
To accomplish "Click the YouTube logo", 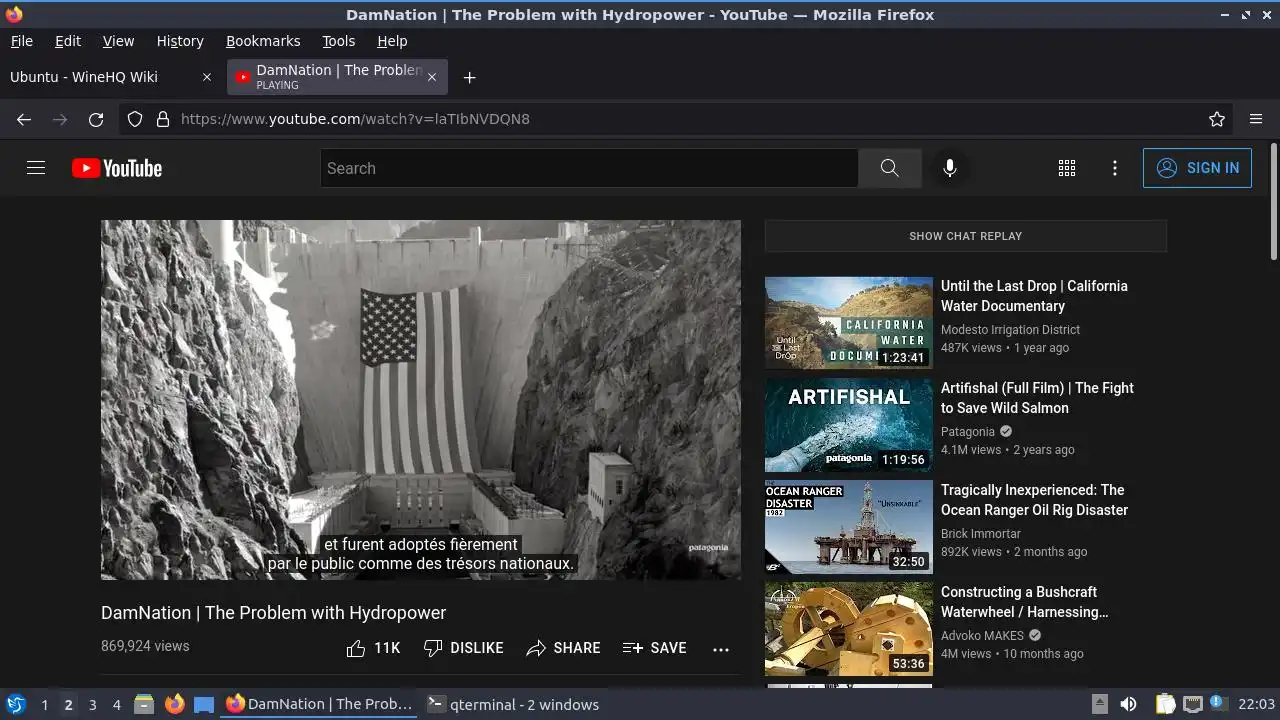I will 117,168.
